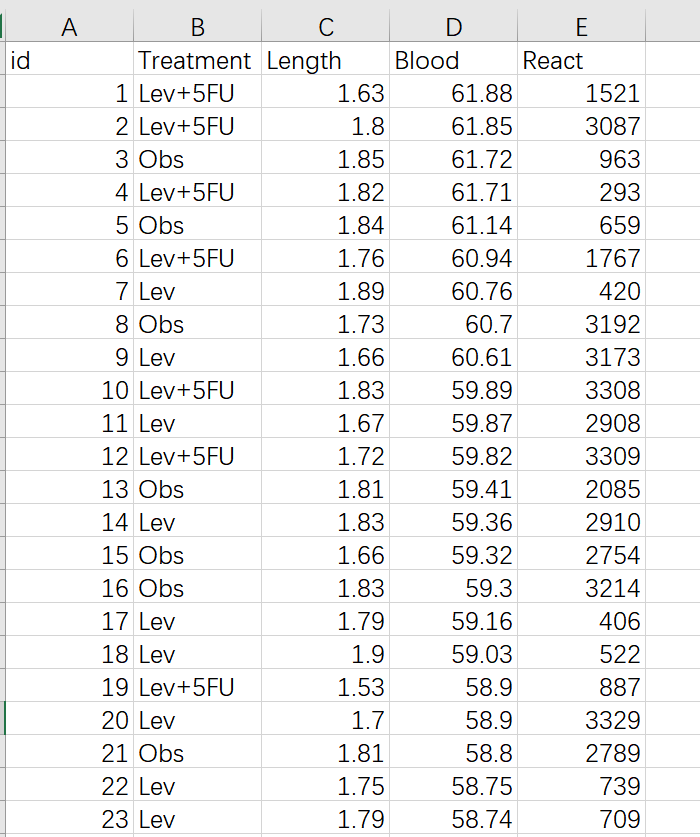700x837 pixels.
Task: Select the "React" header cell
Action: 553,60
